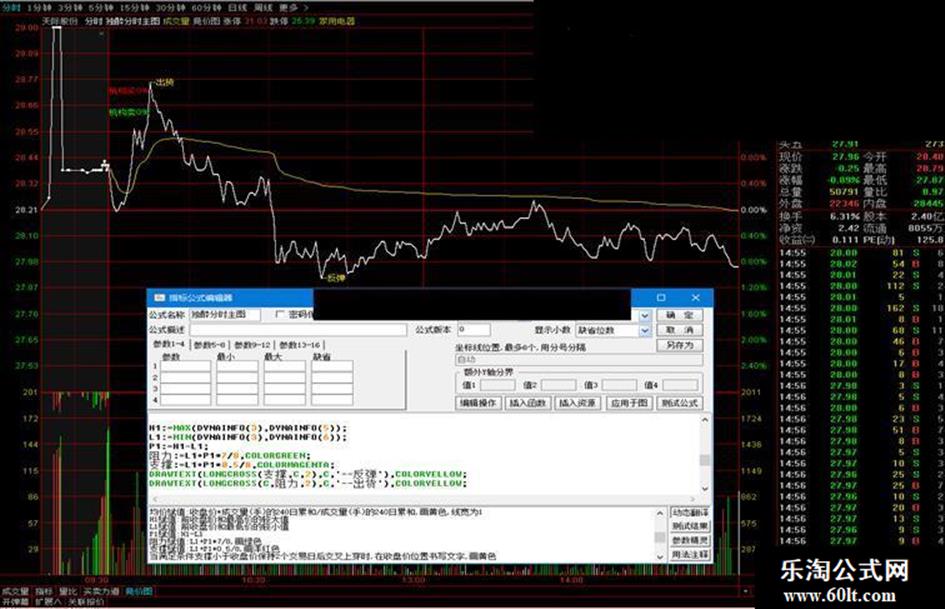Select the 周线 weekly chart tab
Image resolution: width=945 pixels, height=609 pixels.
pos(263,7)
